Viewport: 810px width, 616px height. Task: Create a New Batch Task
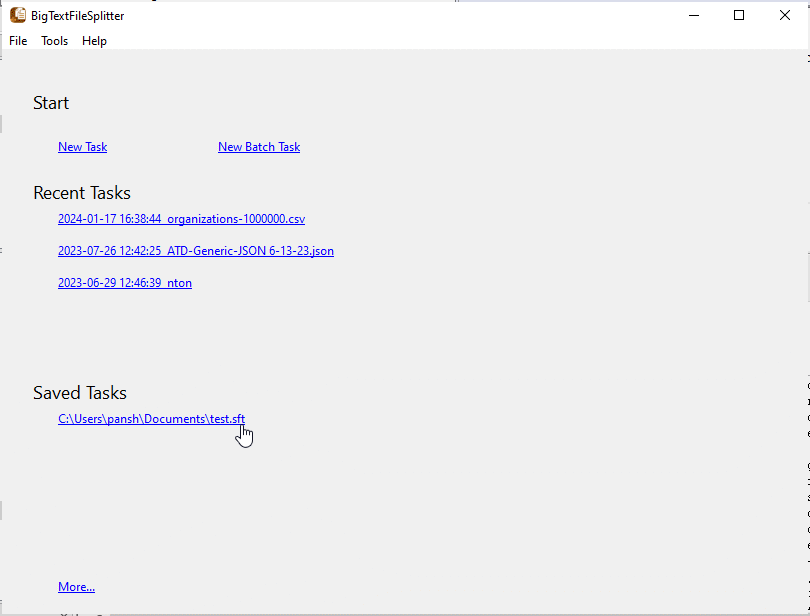coord(259,147)
